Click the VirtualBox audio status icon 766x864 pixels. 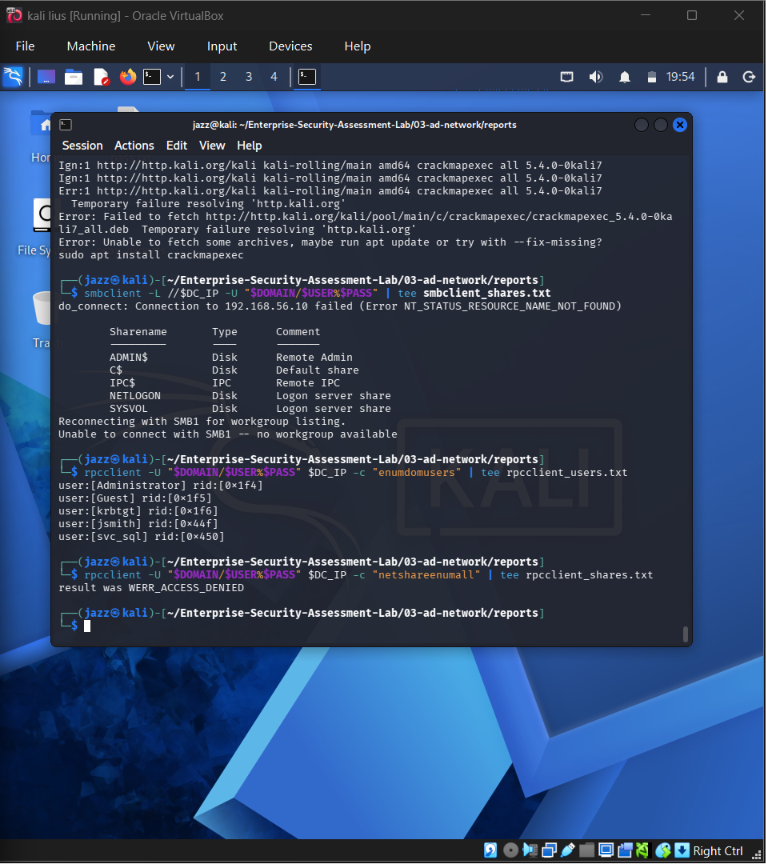(x=530, y=851)
